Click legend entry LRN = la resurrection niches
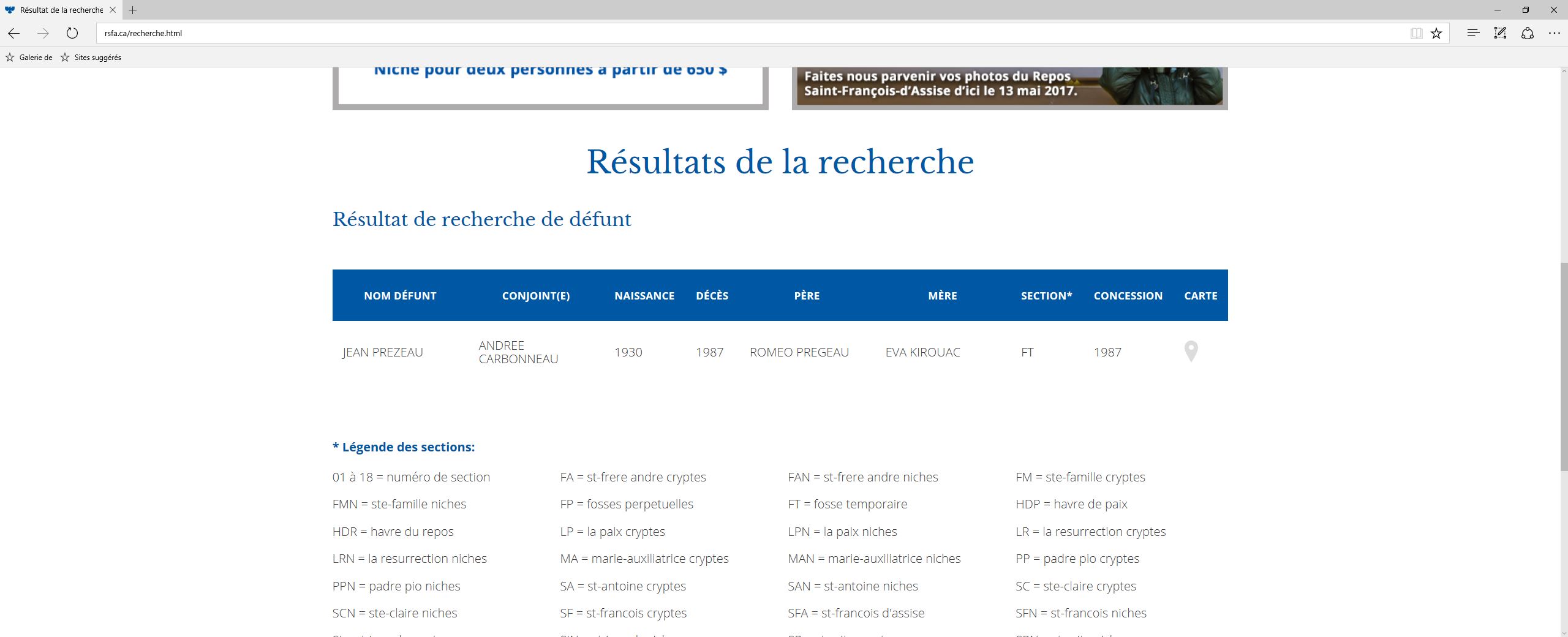The image size is (1568, 637). pyautogui.click(x=410, y=559)
